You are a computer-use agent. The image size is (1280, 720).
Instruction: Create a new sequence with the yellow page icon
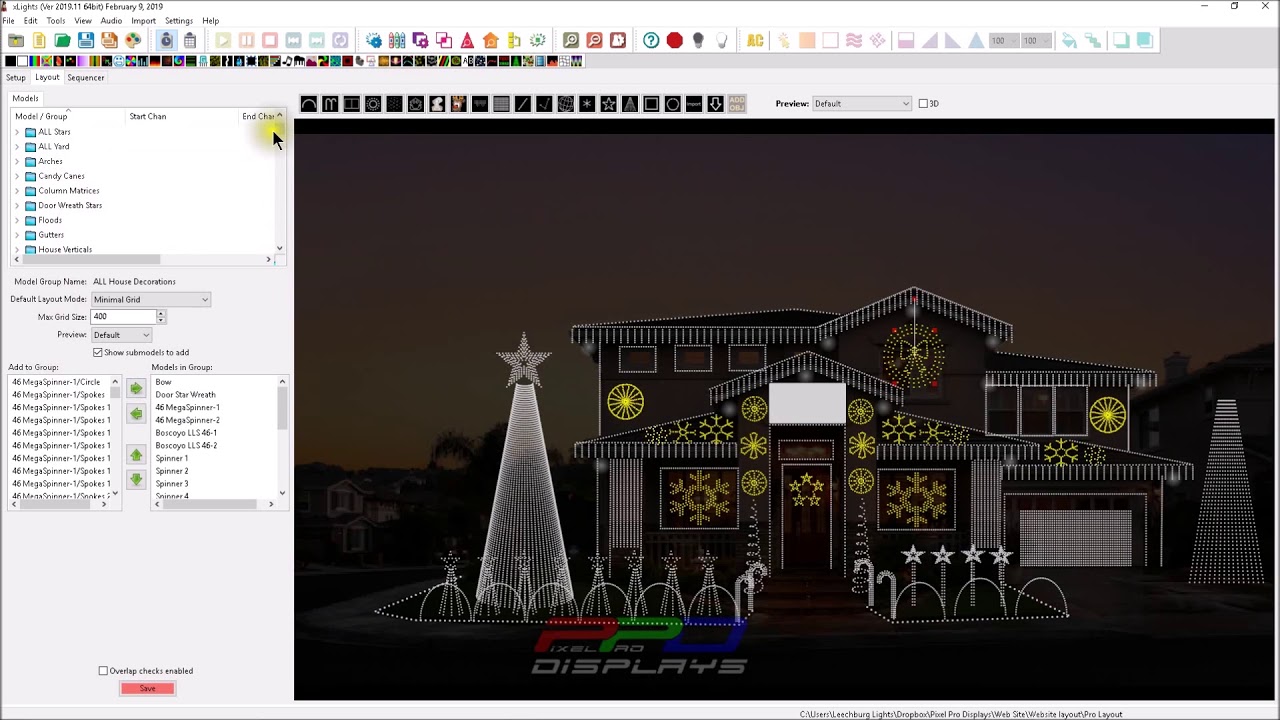pyautogui.click(x=39, y=41)
